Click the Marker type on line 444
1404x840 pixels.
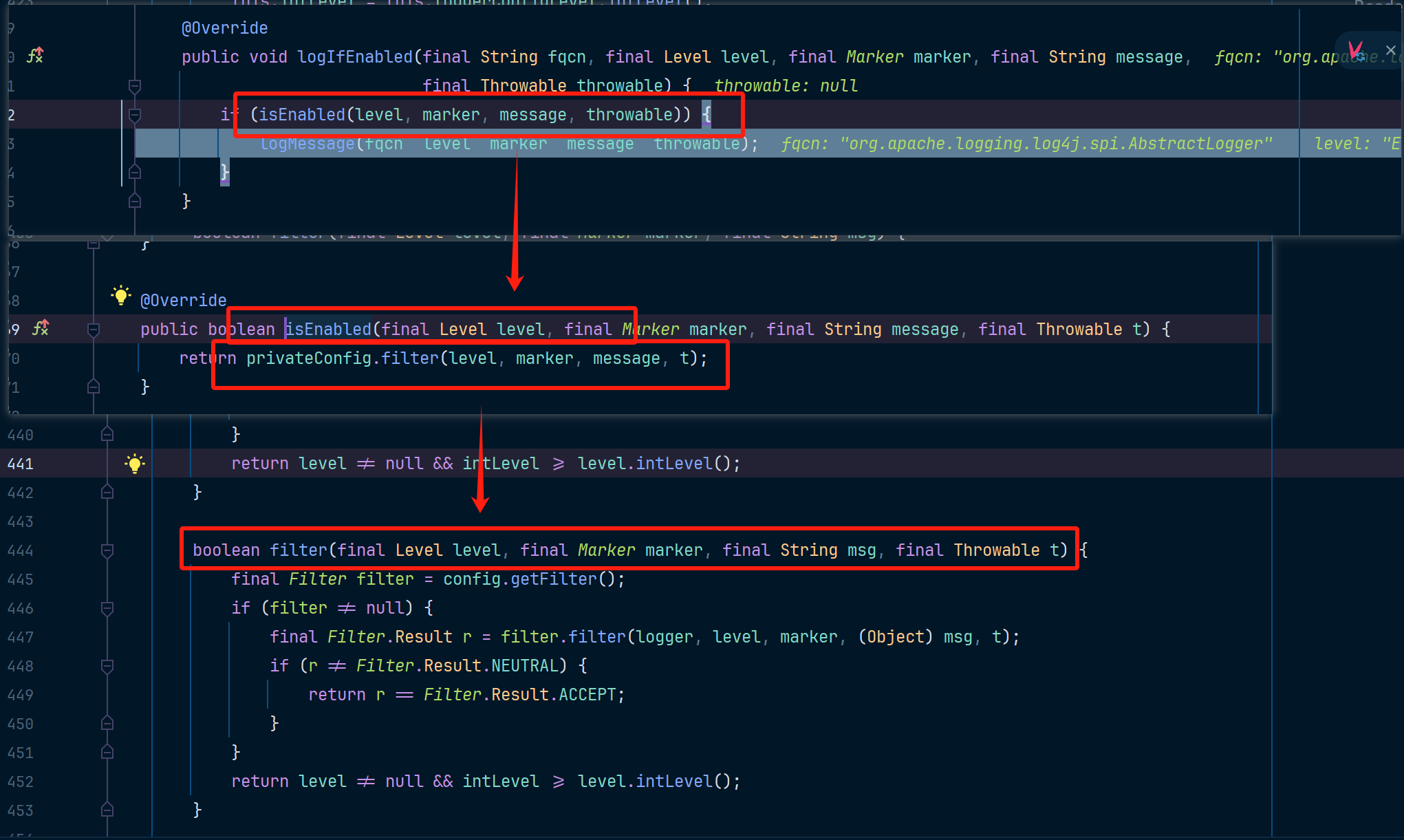point(606,550)
